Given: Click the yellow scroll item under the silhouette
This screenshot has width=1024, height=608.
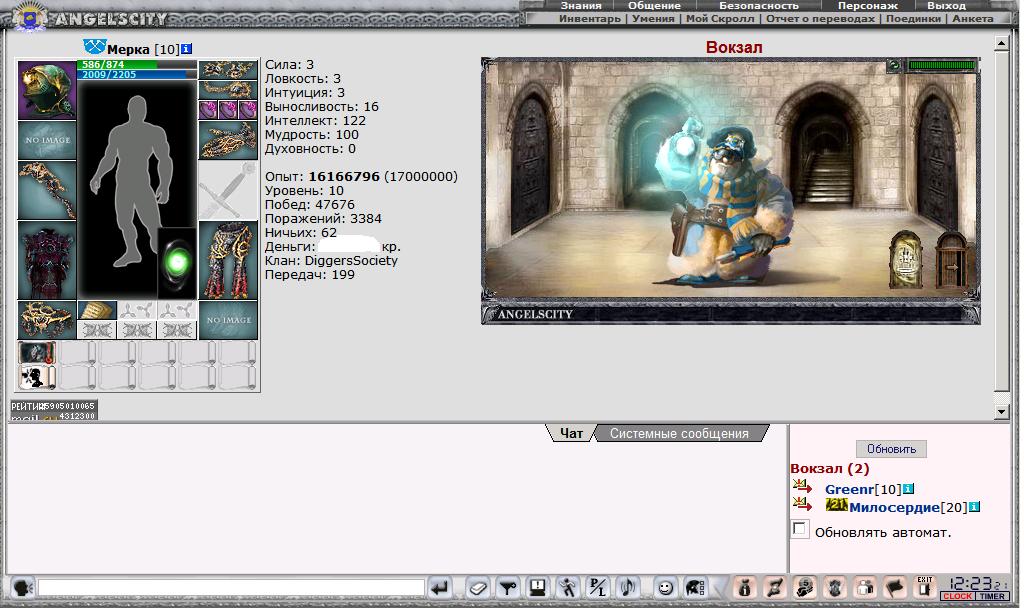Looking at the screenshot, I should (97, 310).
